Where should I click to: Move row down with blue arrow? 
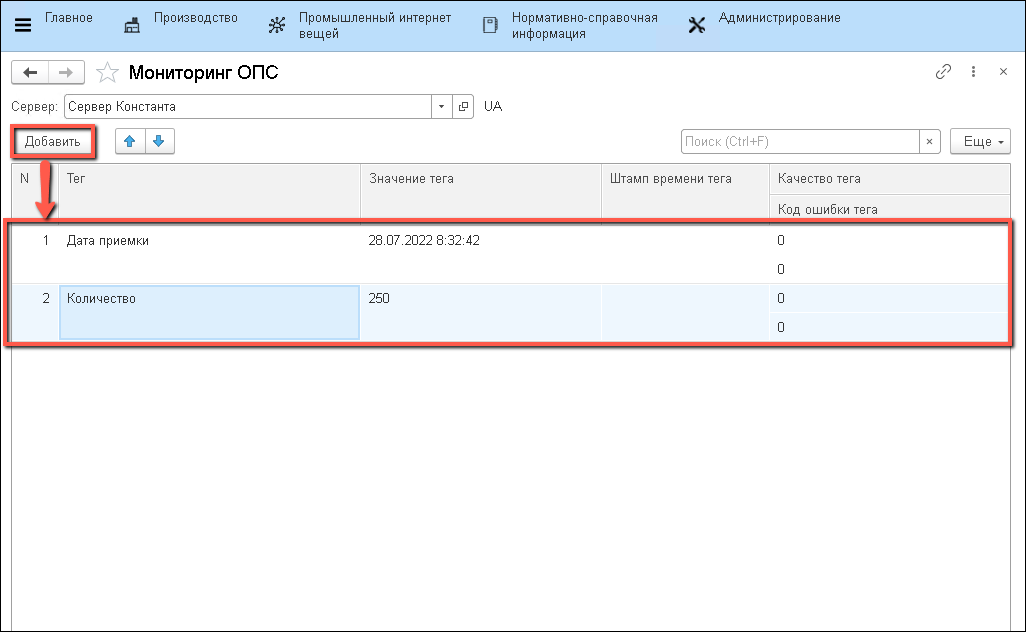pyautogui.click(x=160, y=142)
